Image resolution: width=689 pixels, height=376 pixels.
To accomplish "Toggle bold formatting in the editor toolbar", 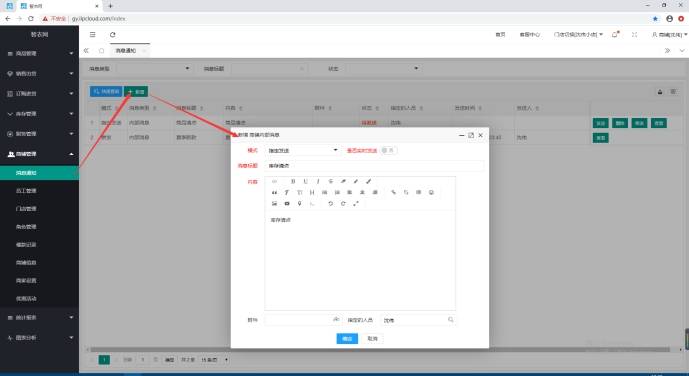I will [x=293, y=181].
